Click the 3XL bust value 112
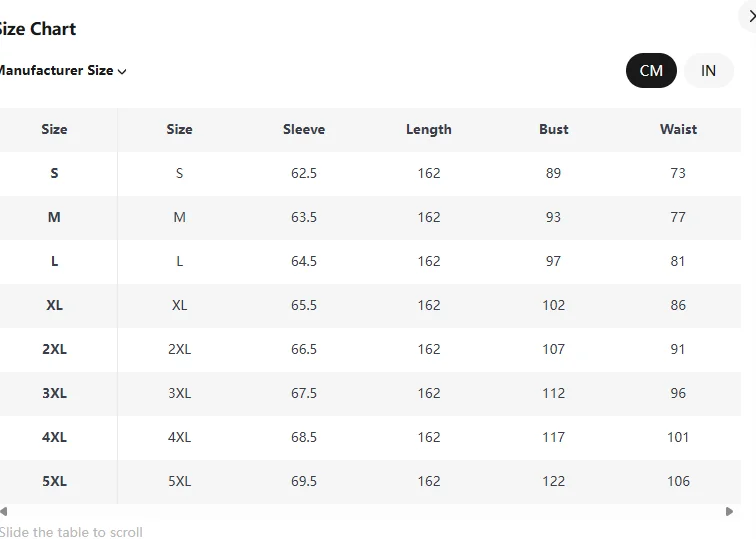The height and width of the screenshot is (539, 756). (554, 393)
